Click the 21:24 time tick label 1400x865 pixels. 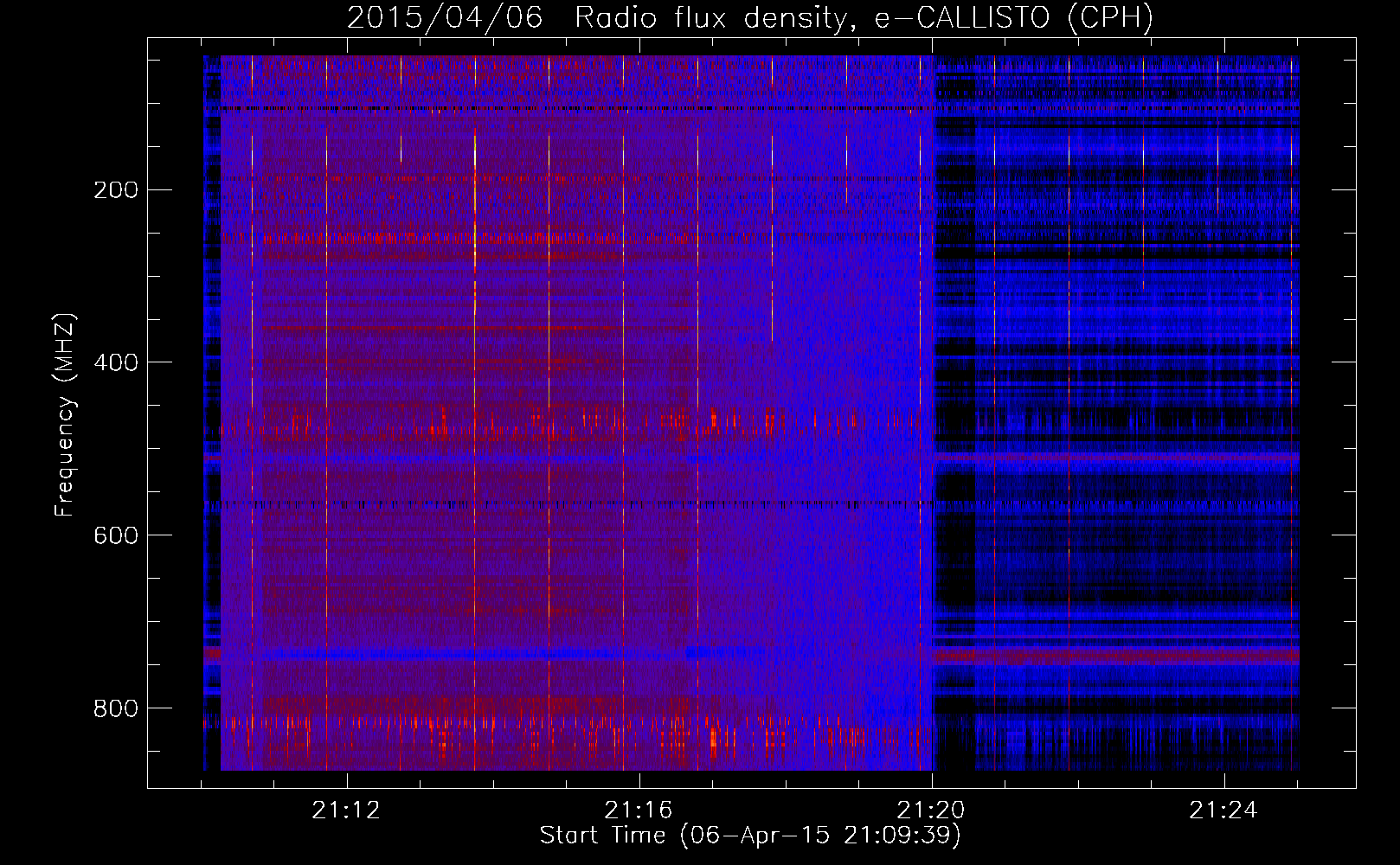(x=1223, y=811)
